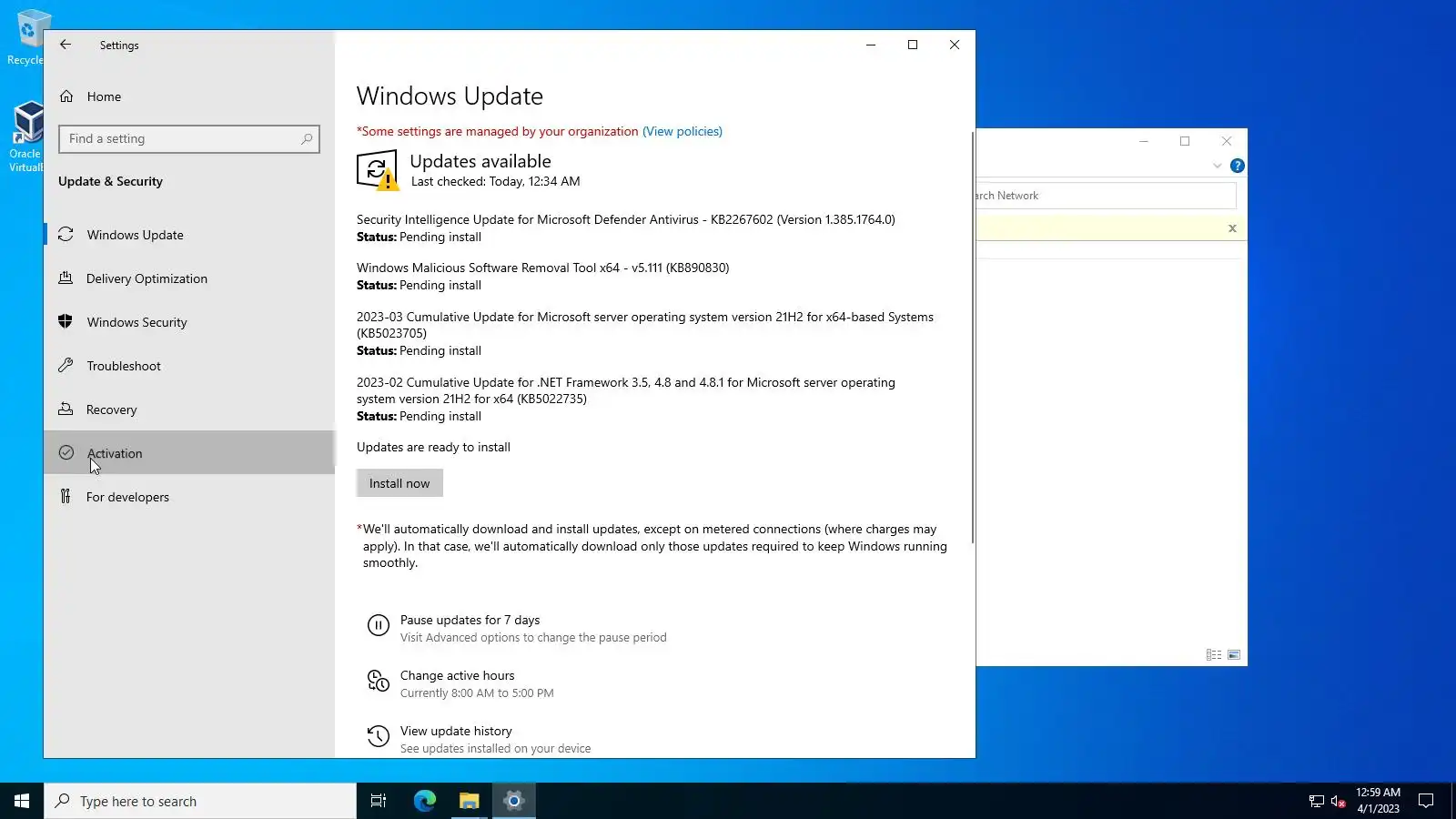Switch Network window to large icons view
Image resolution: width=1456 pixels, height=819 pixels.
(1234, 654)
